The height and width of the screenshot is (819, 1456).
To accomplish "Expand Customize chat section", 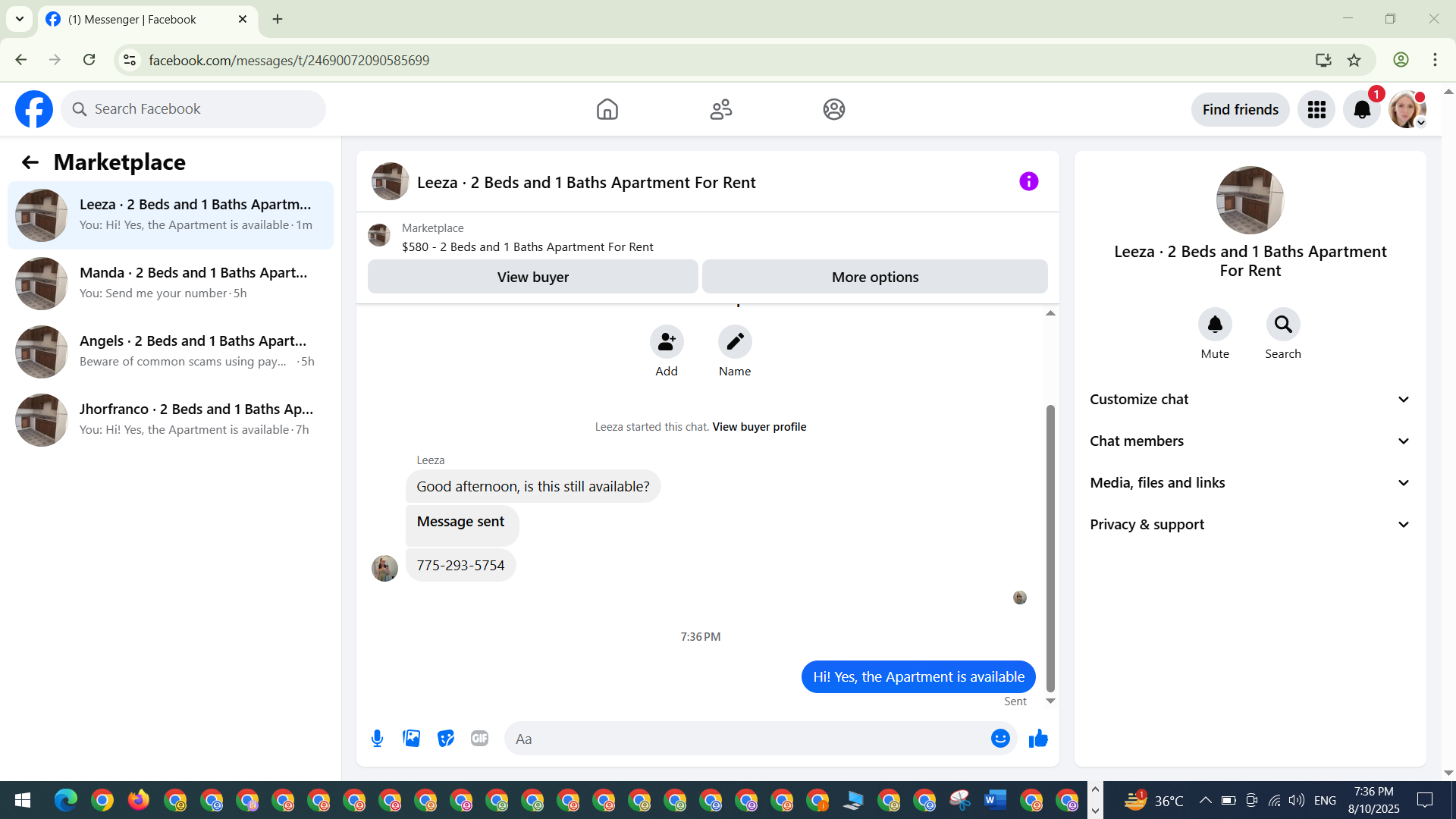I will 1250,400.
